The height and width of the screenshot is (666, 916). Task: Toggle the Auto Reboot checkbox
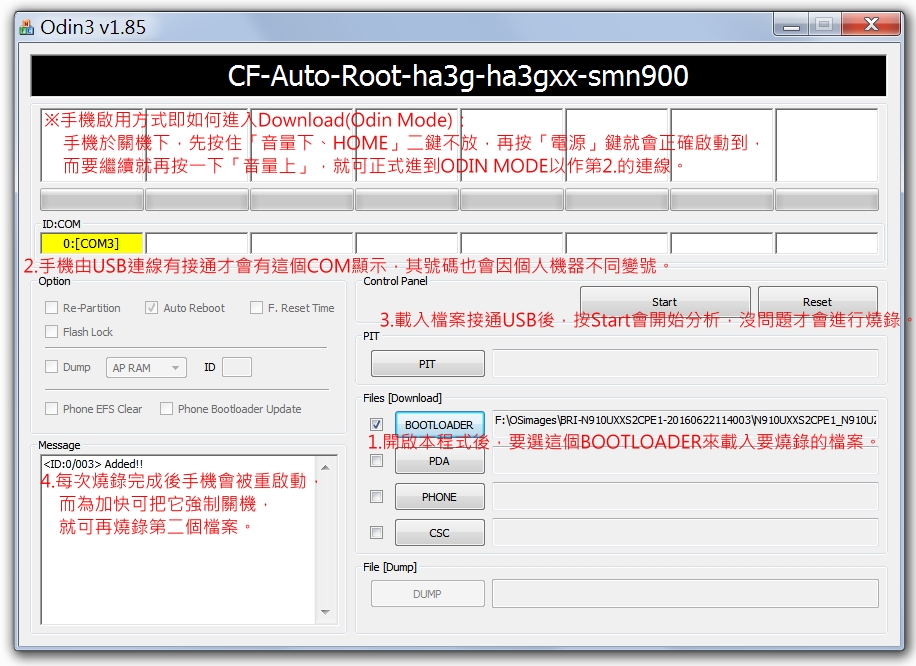pos(151,307)
